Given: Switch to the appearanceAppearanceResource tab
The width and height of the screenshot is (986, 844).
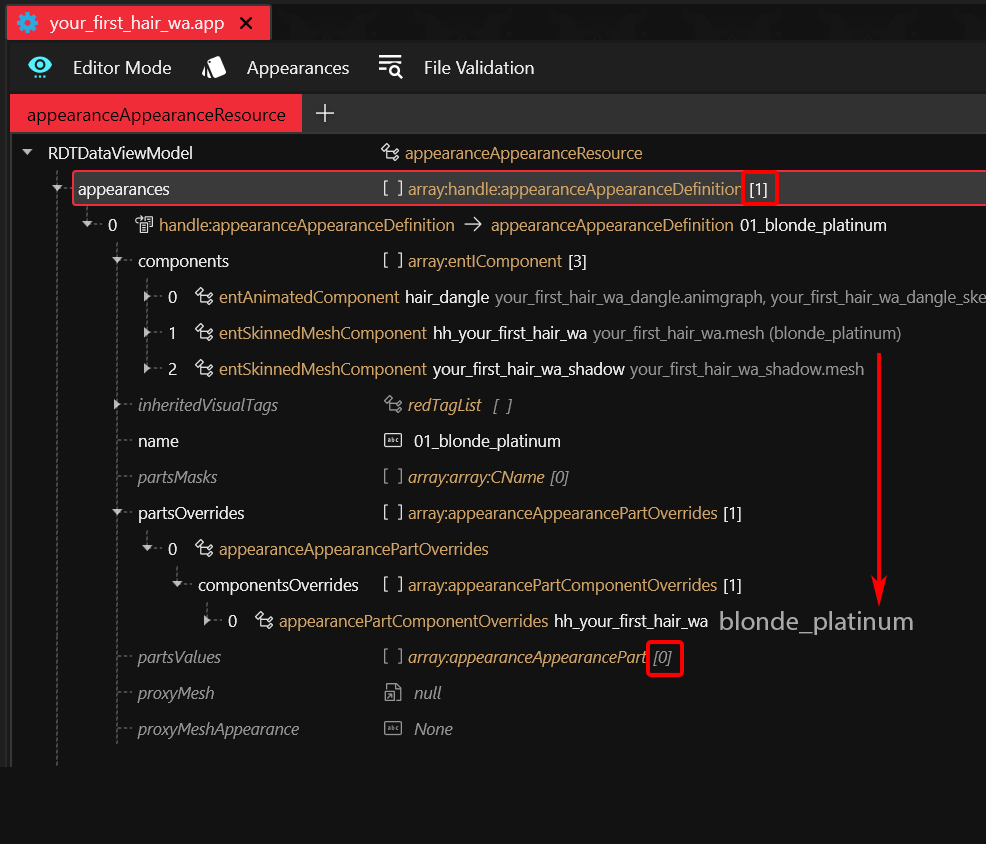Looking at the screenshot, I should 156,115.
